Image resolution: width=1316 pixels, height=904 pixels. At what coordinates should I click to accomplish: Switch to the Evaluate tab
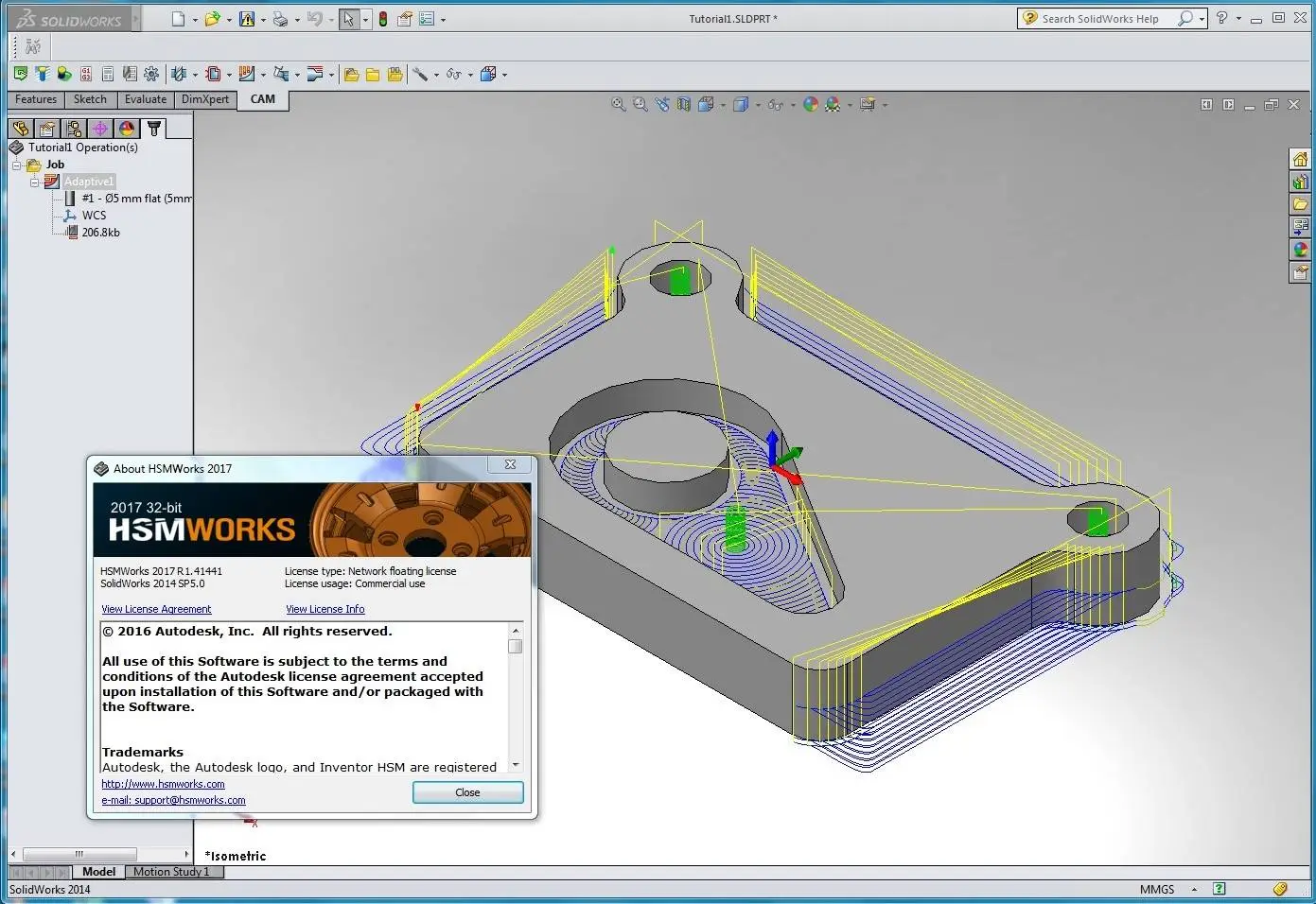(x=146, y=99)
